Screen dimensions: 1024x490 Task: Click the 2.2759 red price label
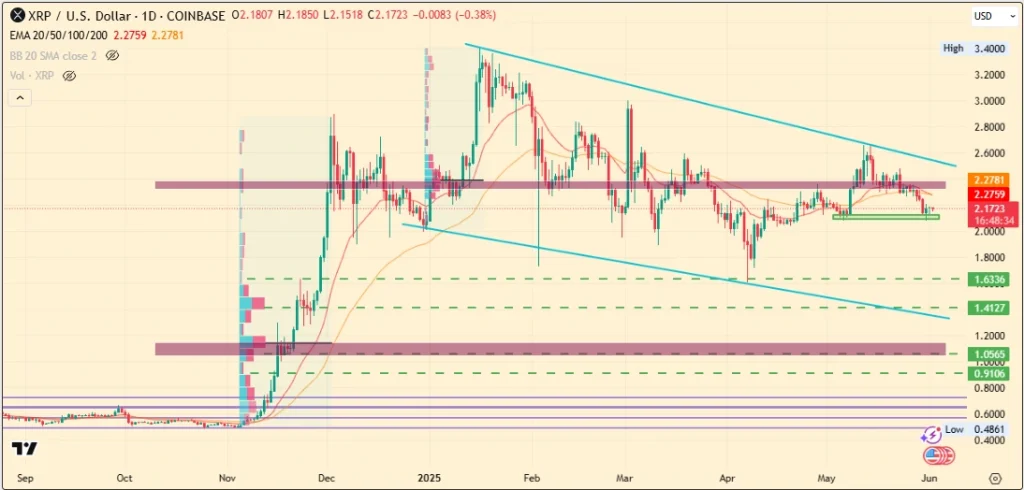click(988, 194)
